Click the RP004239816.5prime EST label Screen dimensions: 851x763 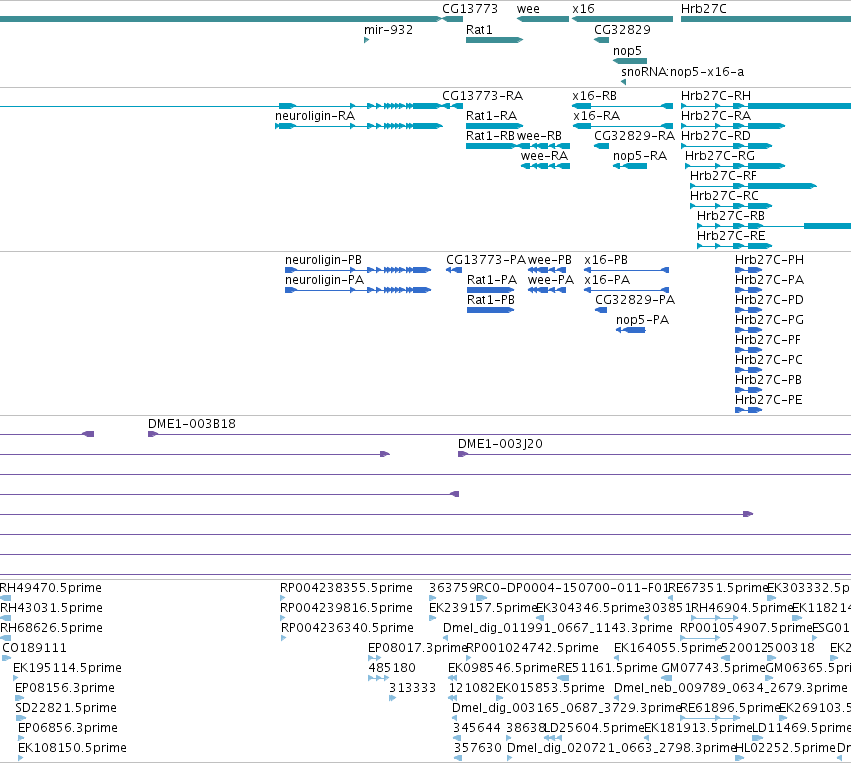(x=346, y=608)
